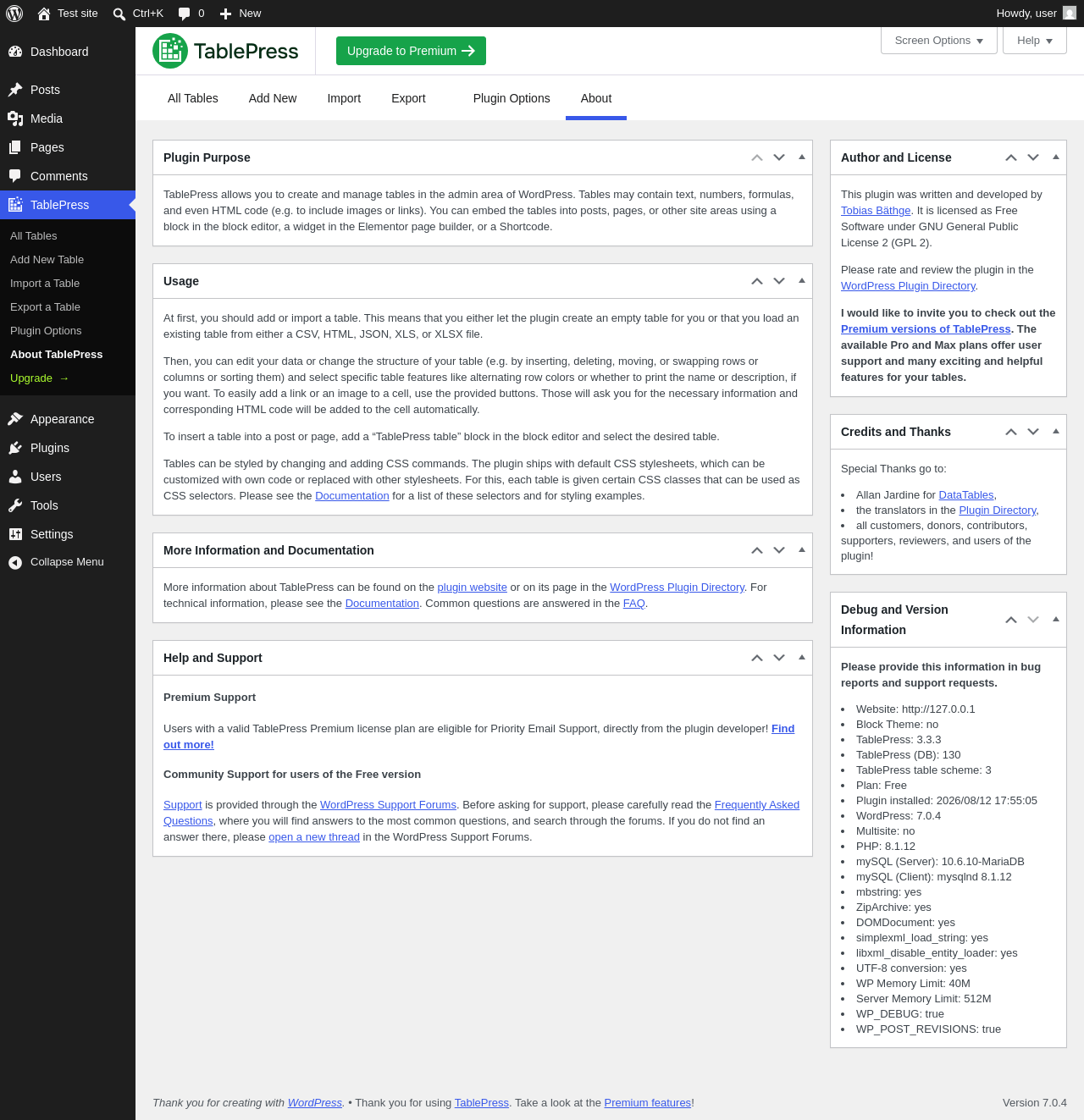Click the Dashboard gauge icon
The image size is (1084, 1120).
(x=15, y=52)
